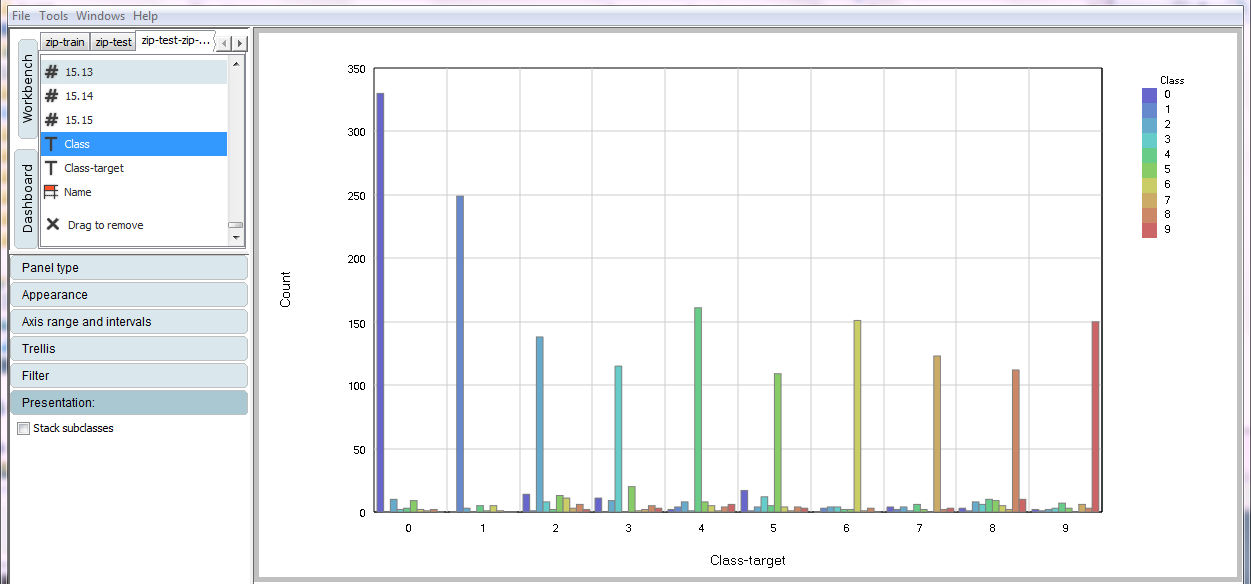Expand the Trellis section

click(x=128, y=349)
